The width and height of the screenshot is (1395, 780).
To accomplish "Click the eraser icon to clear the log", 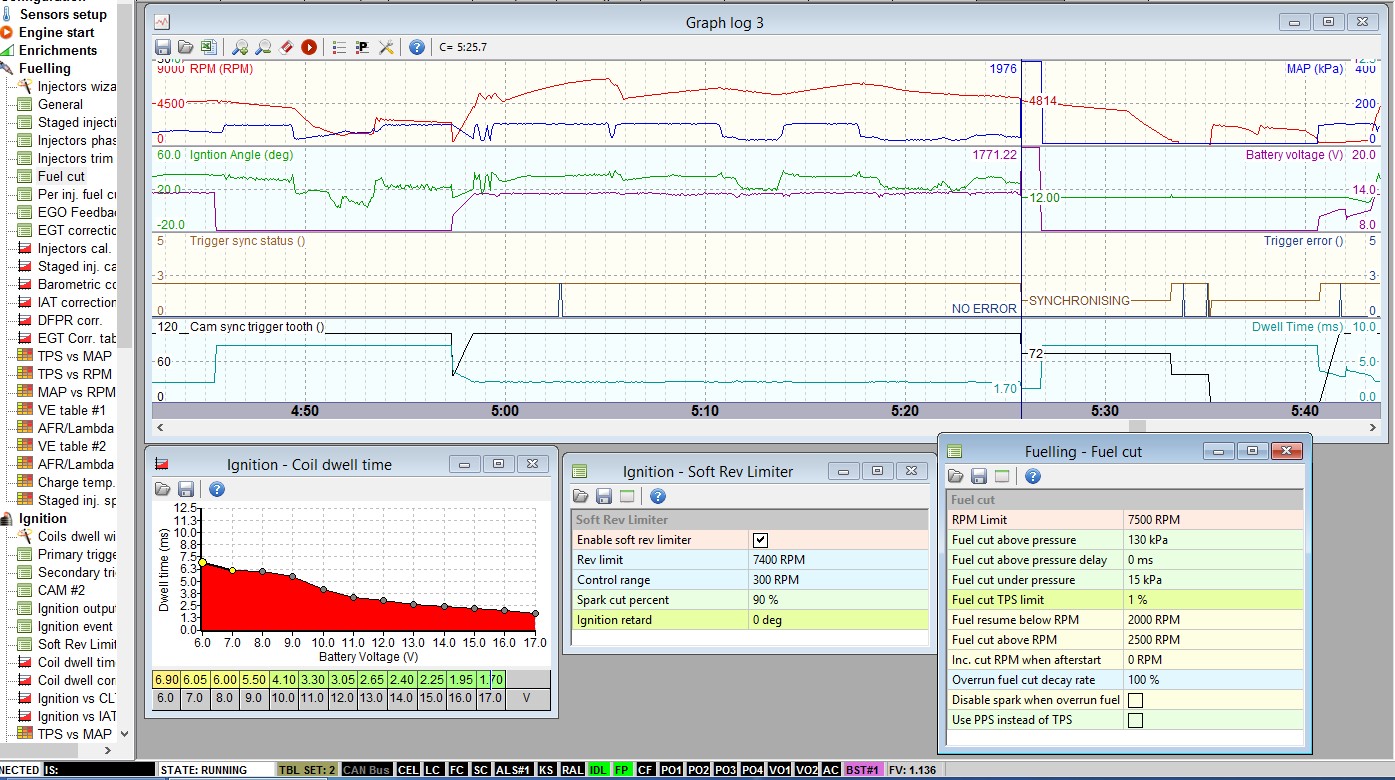I will click(286, 47).
